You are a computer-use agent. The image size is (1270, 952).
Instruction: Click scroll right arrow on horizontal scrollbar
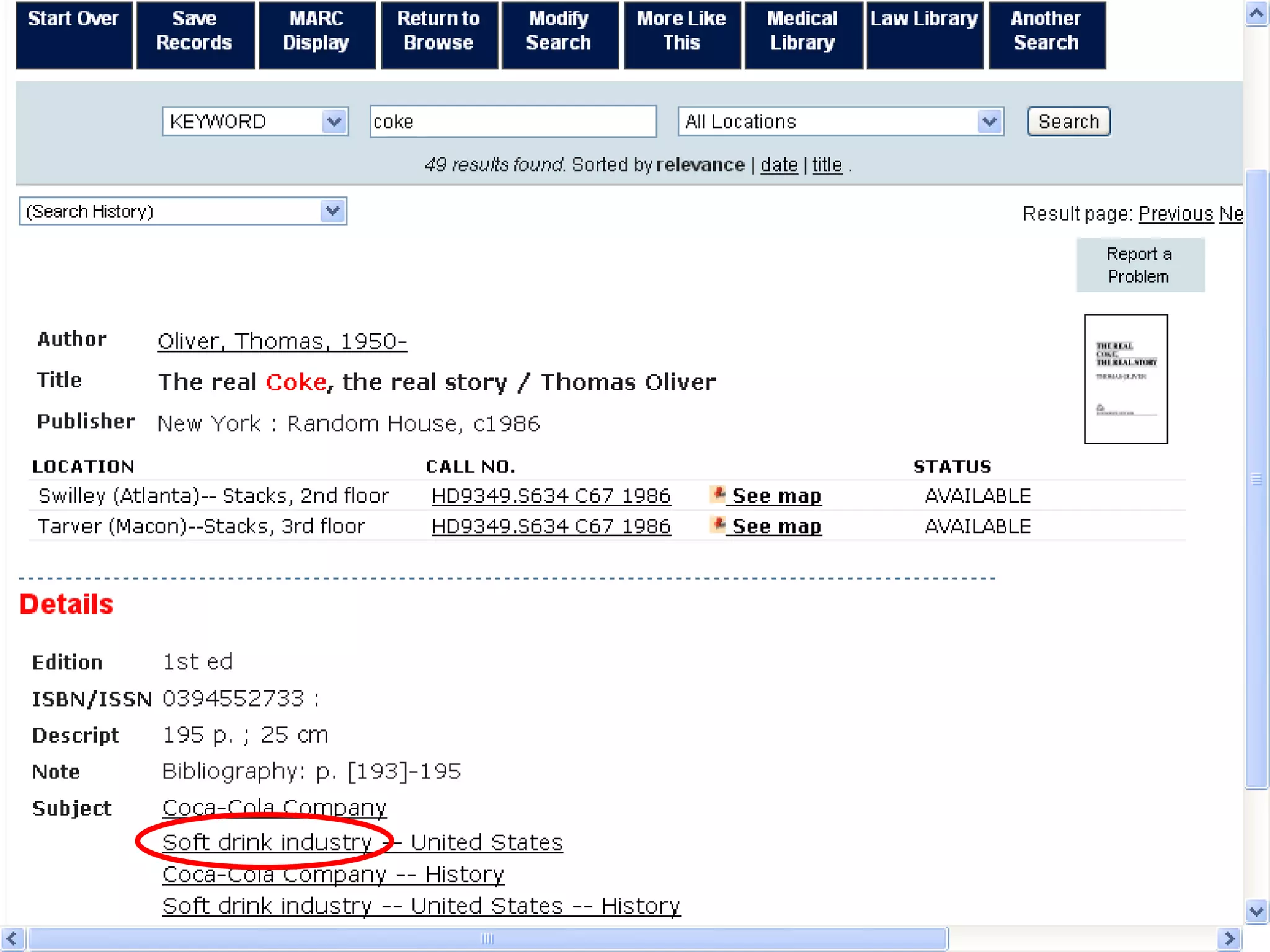[1228, 938]
